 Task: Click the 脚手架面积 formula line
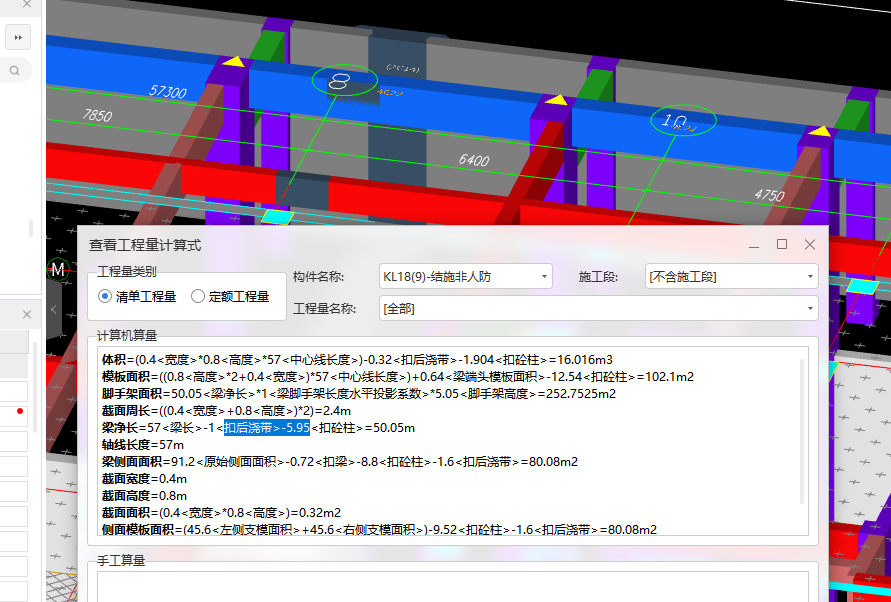pyautogui.click(x=359, y=394)
